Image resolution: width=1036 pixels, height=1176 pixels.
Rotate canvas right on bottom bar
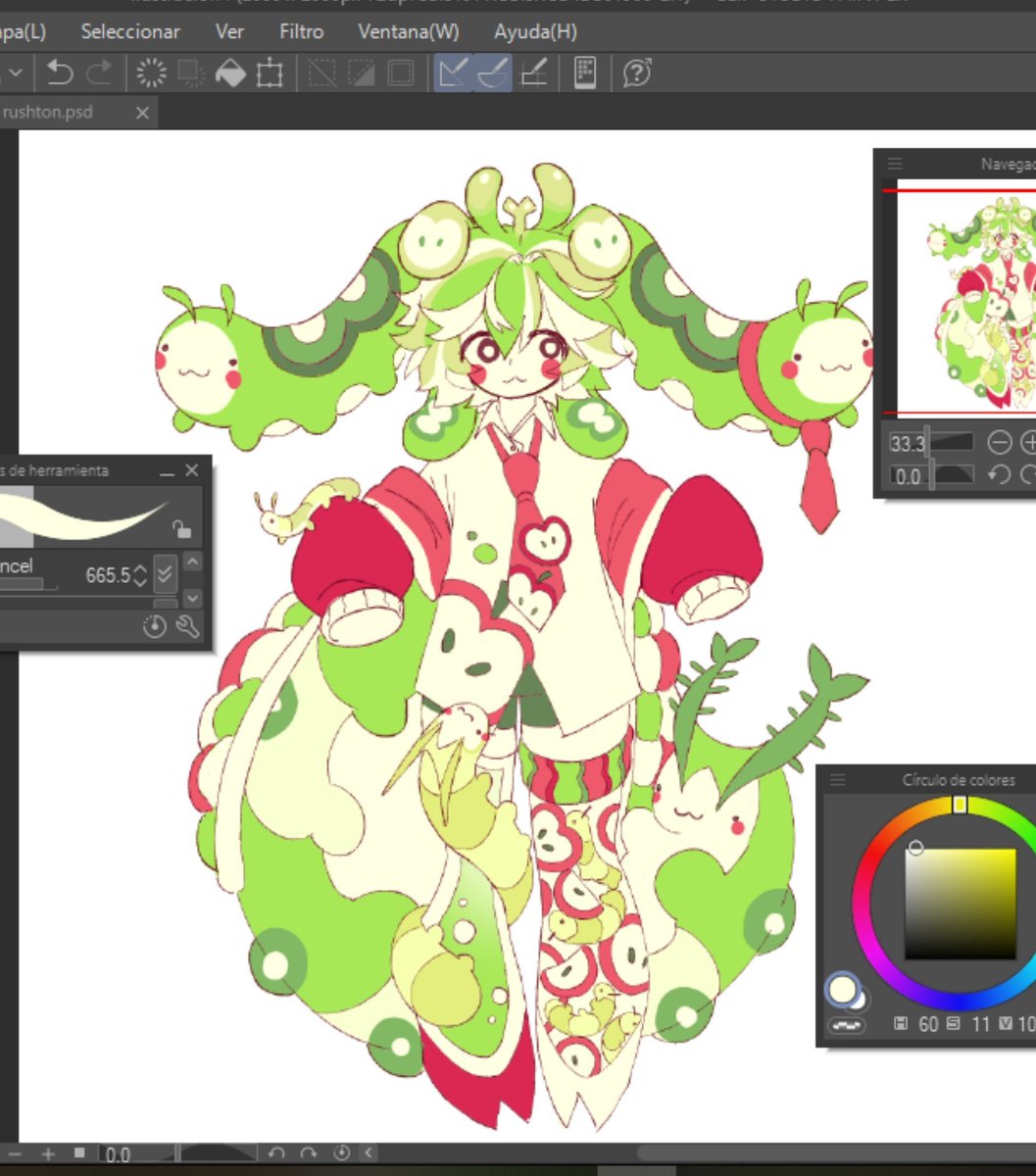(309, 1154)
